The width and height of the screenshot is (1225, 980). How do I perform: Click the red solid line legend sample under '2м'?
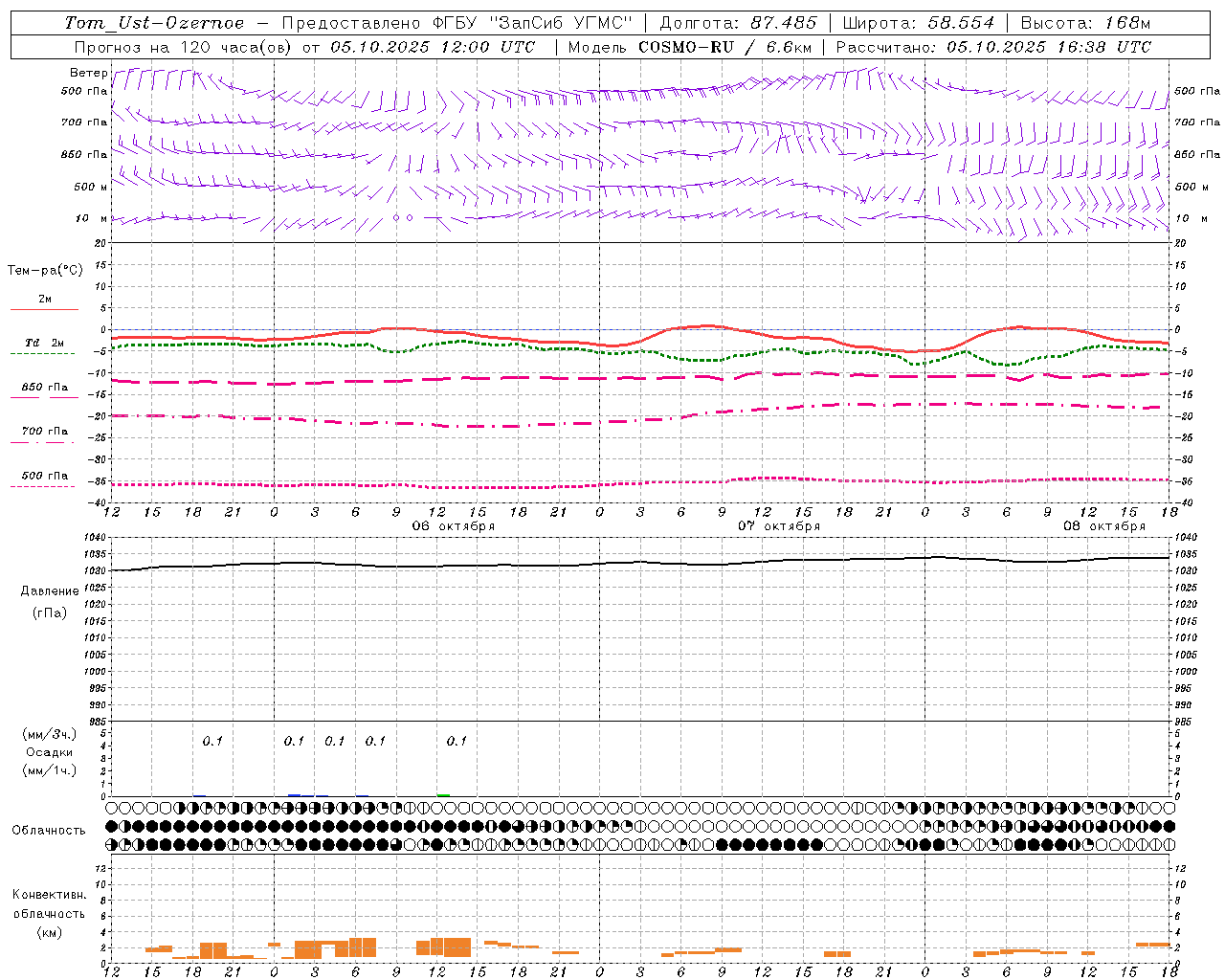(44, 309)
